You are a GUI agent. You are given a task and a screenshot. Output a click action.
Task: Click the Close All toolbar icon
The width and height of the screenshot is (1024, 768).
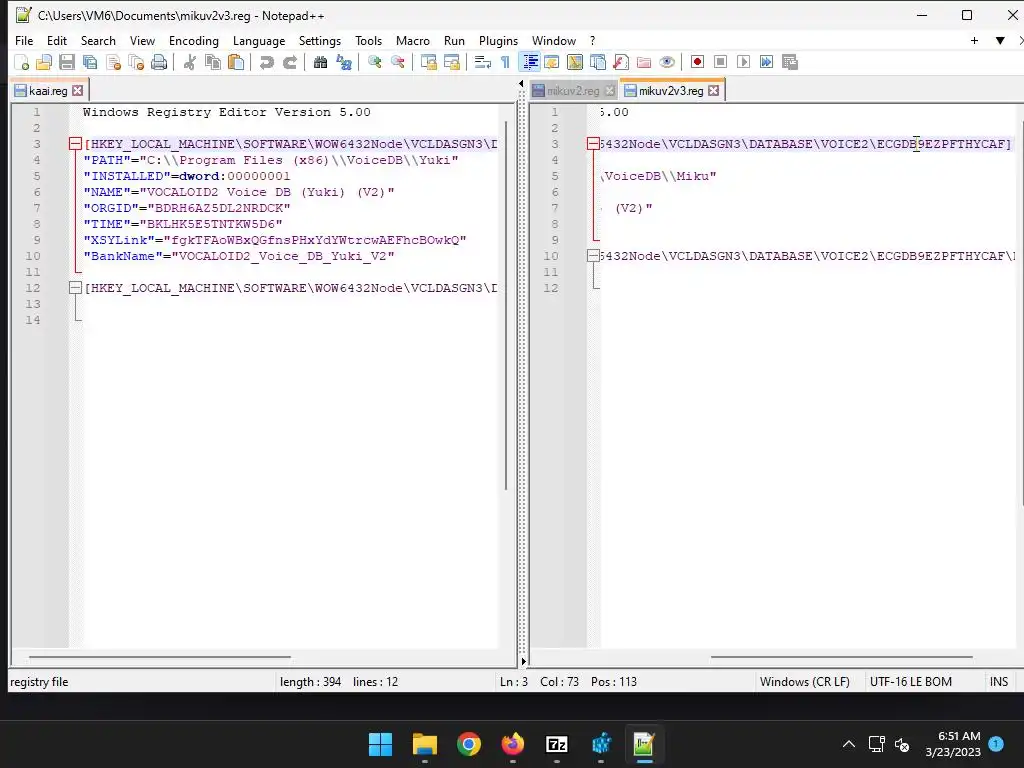pyautogui.click(x=136, y=62)
